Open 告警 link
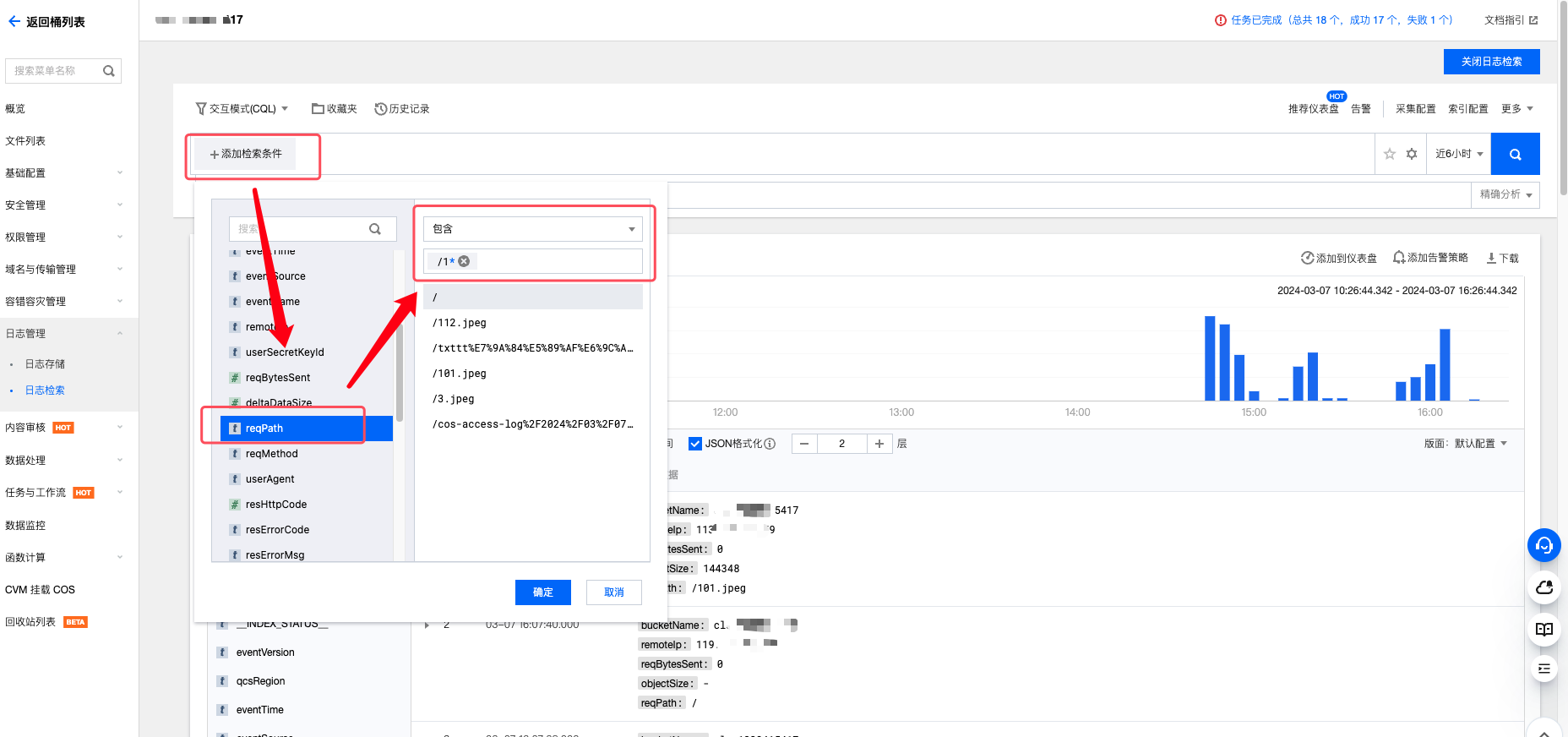This screenshot has height=737, width=1568. tap(1361, 109)
